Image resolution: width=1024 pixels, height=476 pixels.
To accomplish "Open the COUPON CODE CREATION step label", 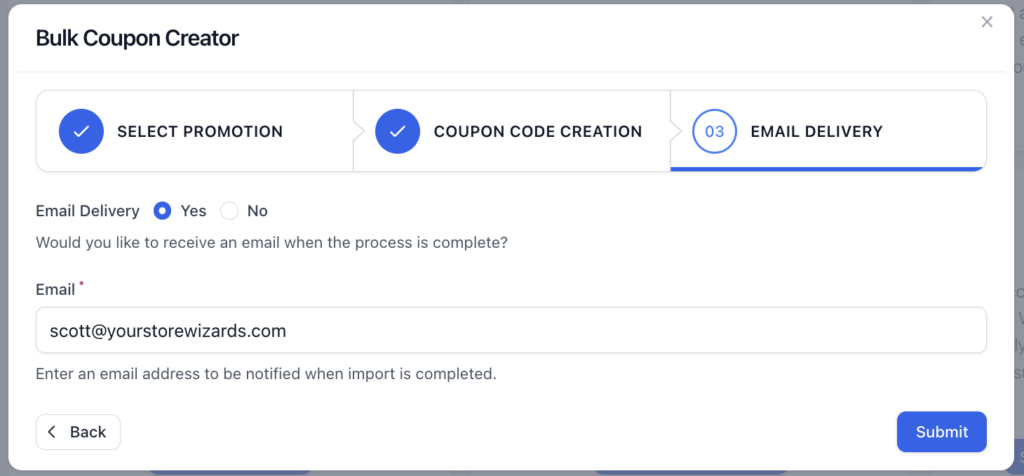I will [538, 131].
